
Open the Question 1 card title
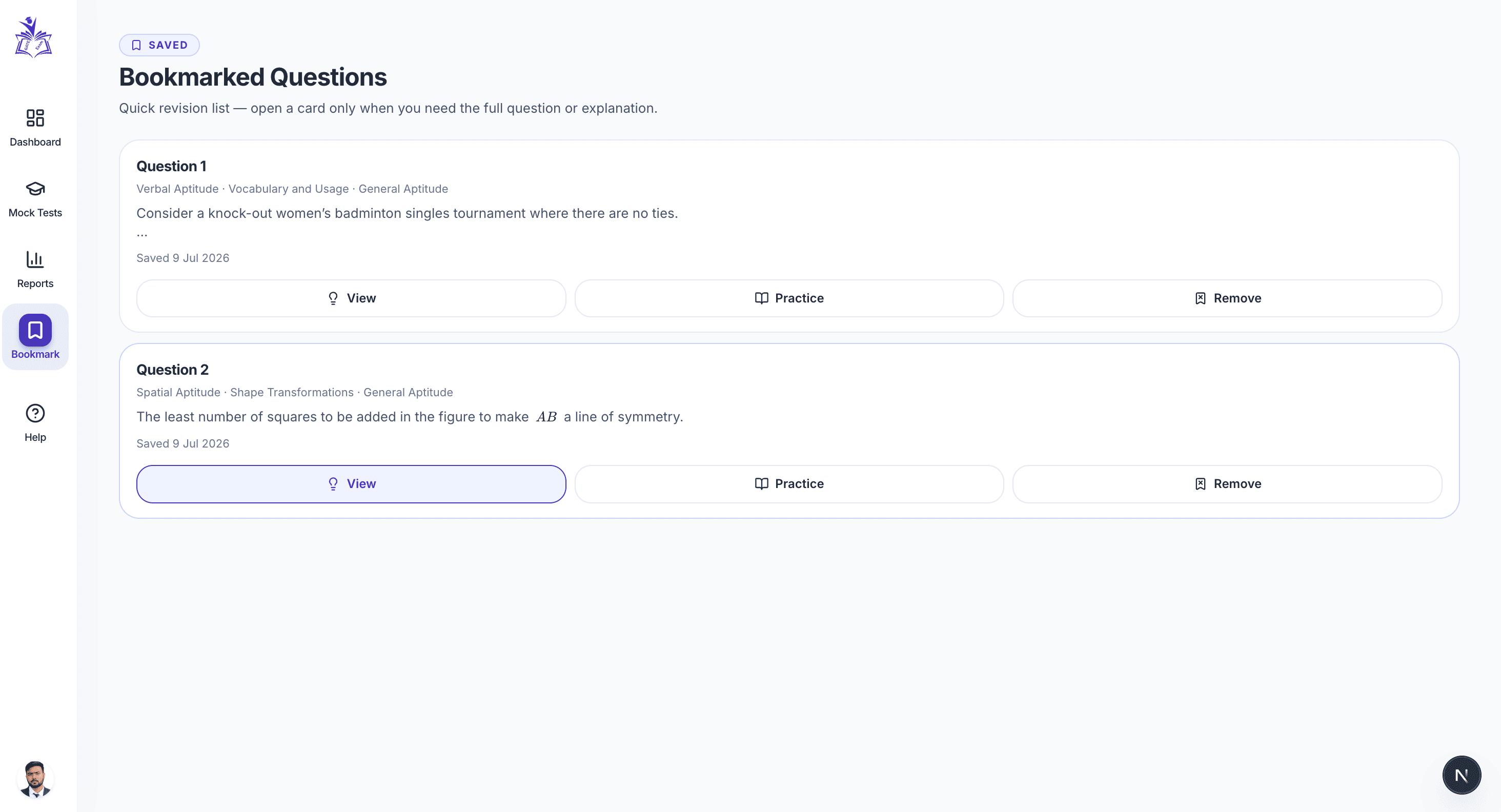(x=171, y=166)
